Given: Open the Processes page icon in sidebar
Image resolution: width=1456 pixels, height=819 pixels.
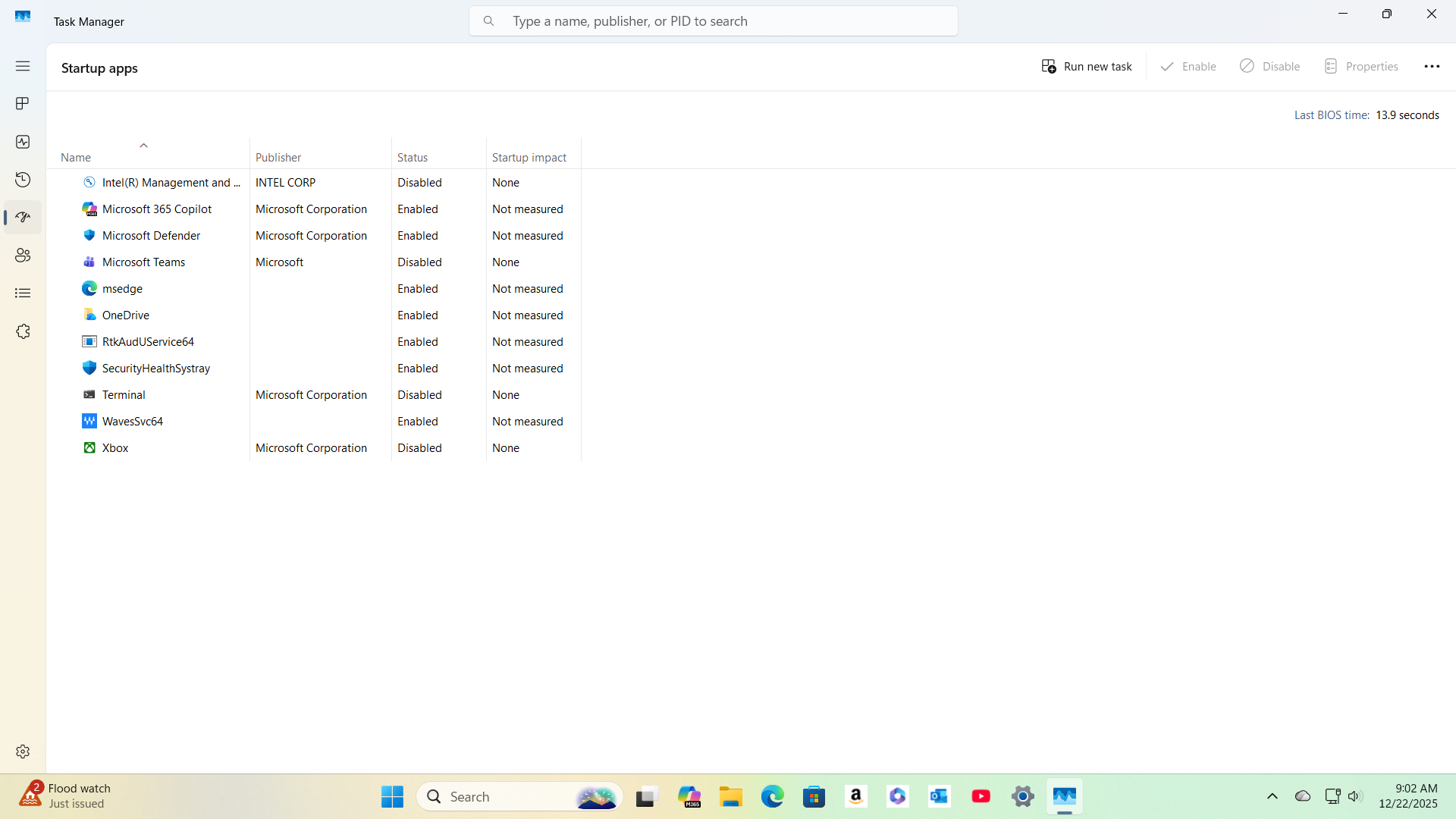Looking at the screenshot, I should click(23, 103).
